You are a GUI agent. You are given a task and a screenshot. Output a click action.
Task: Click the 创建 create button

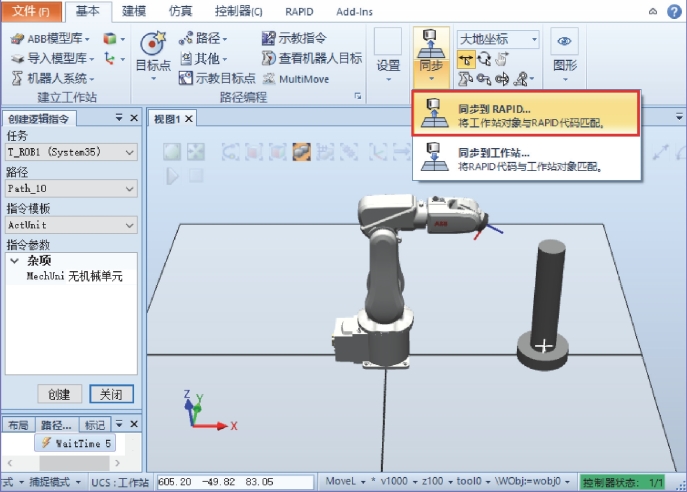tap(59, 394)
